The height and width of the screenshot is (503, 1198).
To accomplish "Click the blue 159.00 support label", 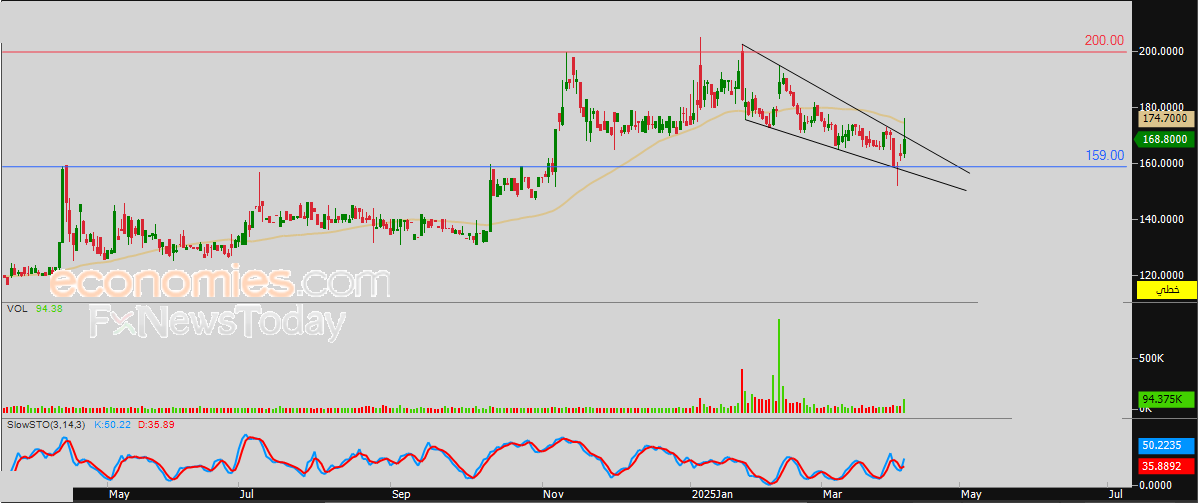I will pos(1105,155).
